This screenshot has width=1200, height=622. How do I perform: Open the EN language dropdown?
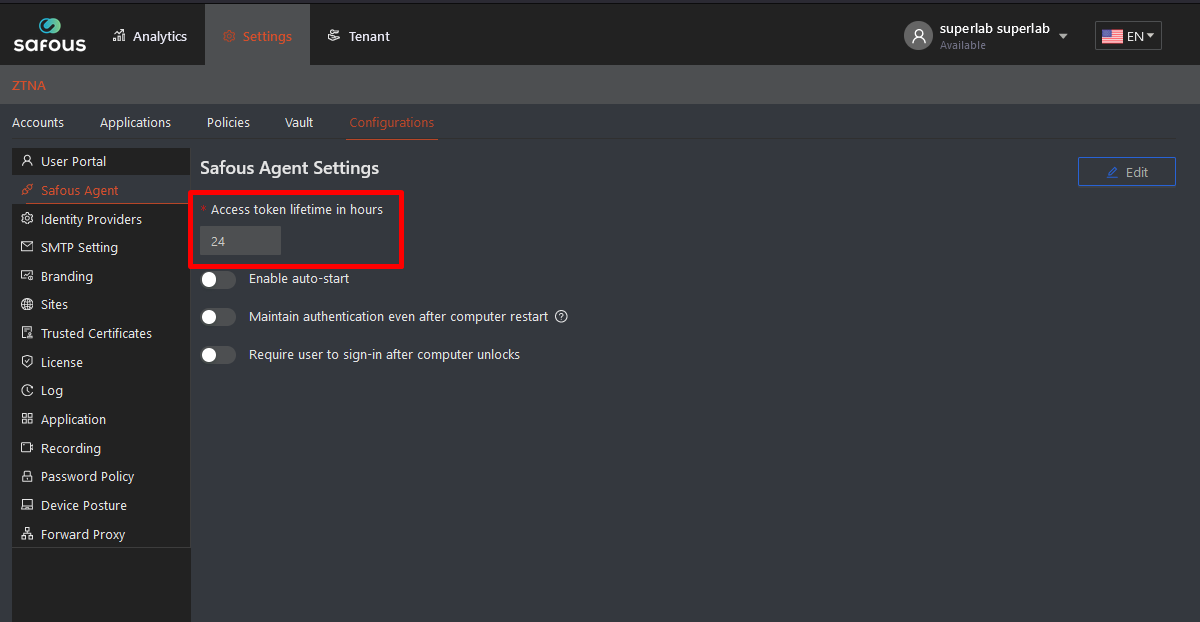click(x=1128, y=36)
